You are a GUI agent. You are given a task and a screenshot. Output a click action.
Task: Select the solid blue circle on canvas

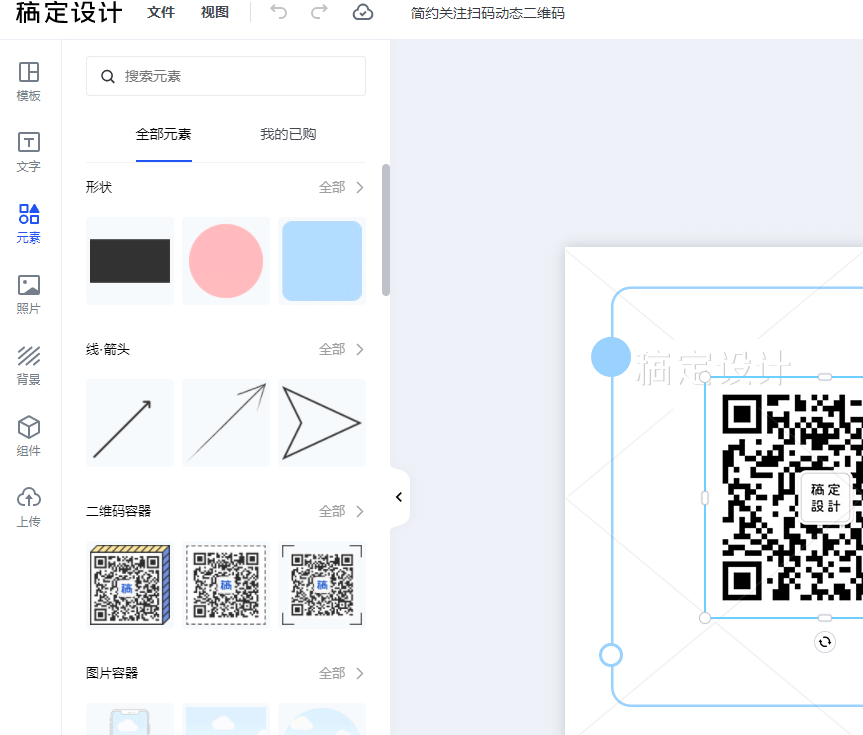point(611,357)
